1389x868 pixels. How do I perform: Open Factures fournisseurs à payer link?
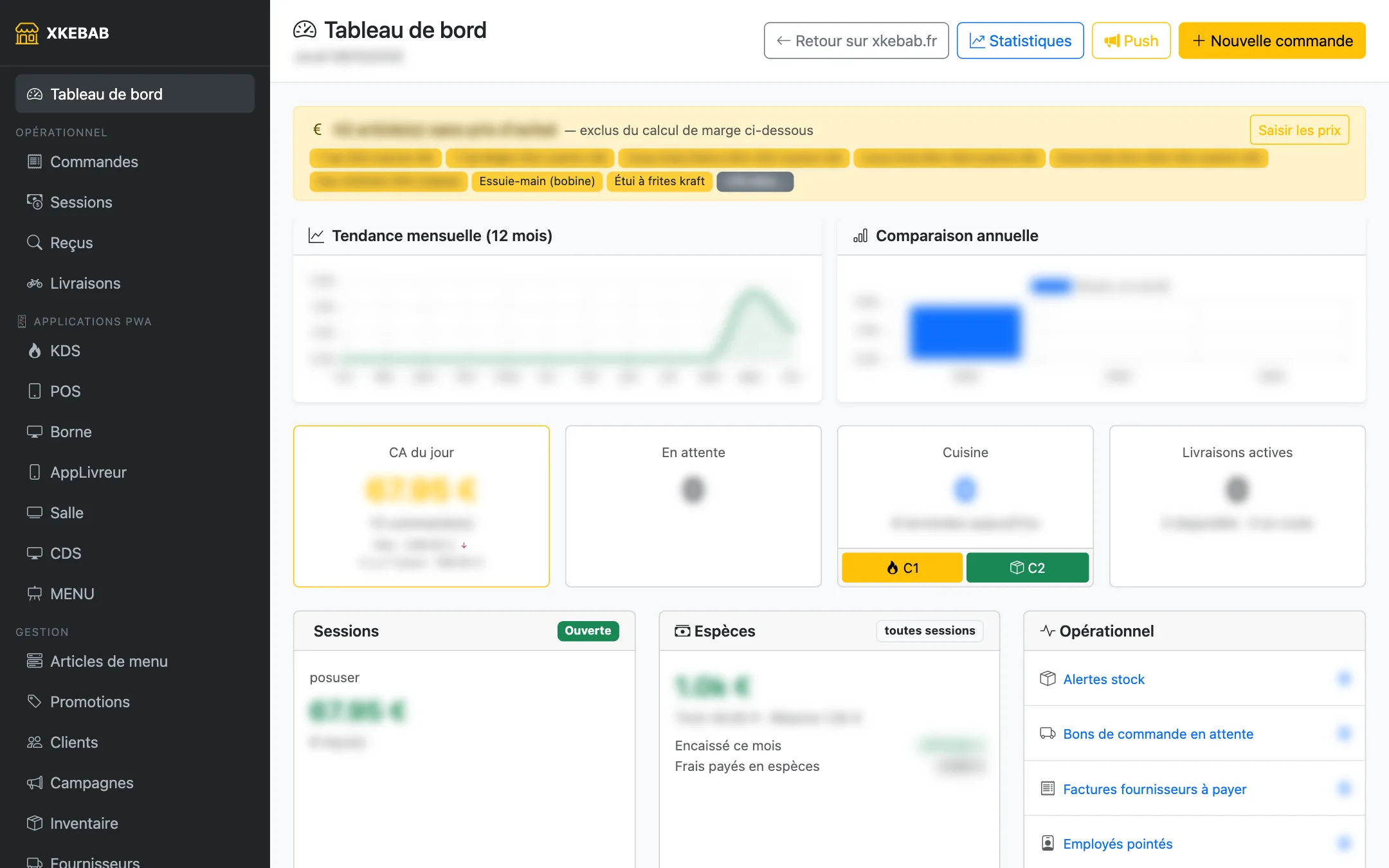pyautogui.click(x=1154, y=789)
